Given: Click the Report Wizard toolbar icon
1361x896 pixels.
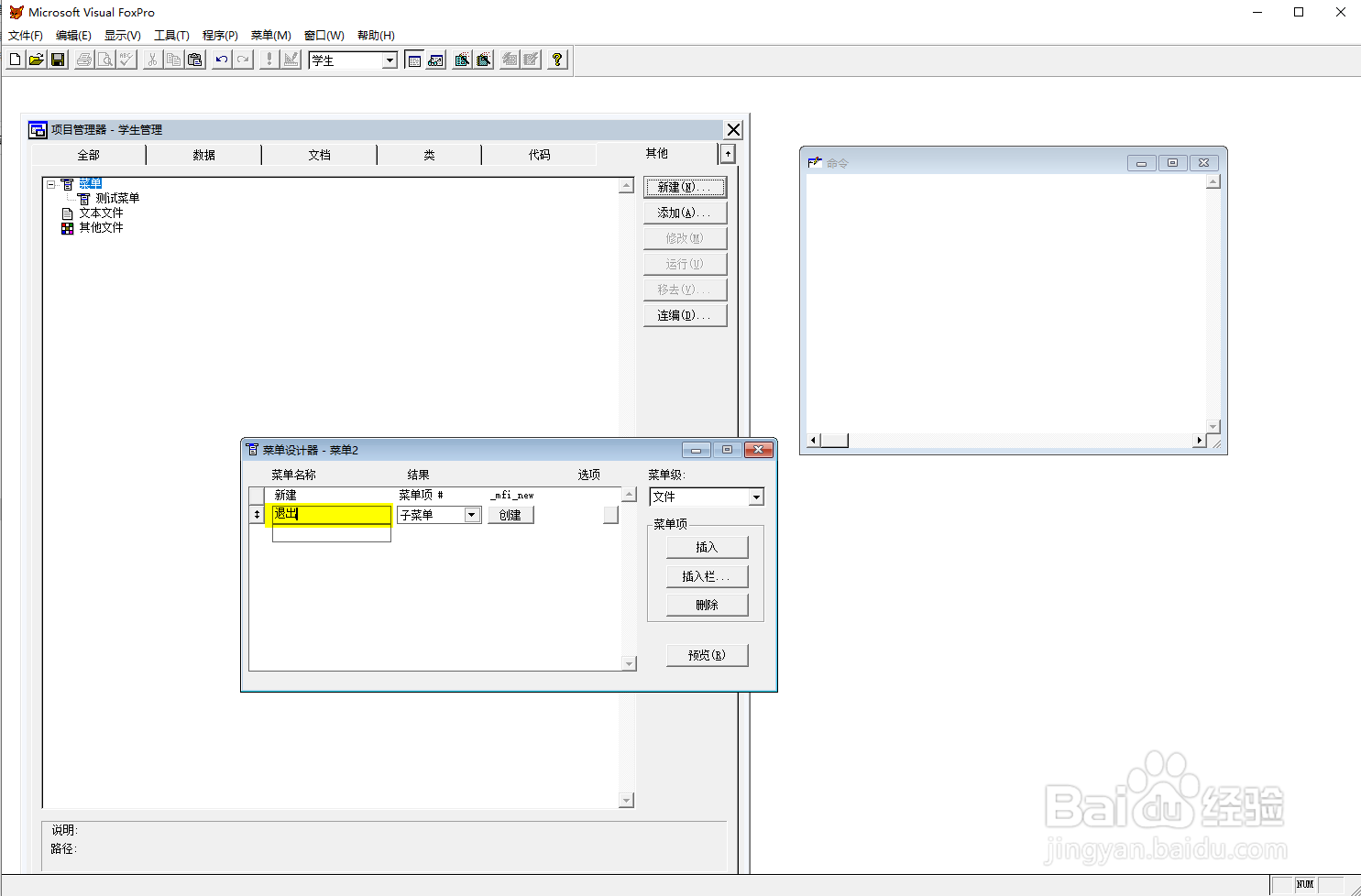Looking at the screenshot, I should pyautogui.click(x=484, y=60).
